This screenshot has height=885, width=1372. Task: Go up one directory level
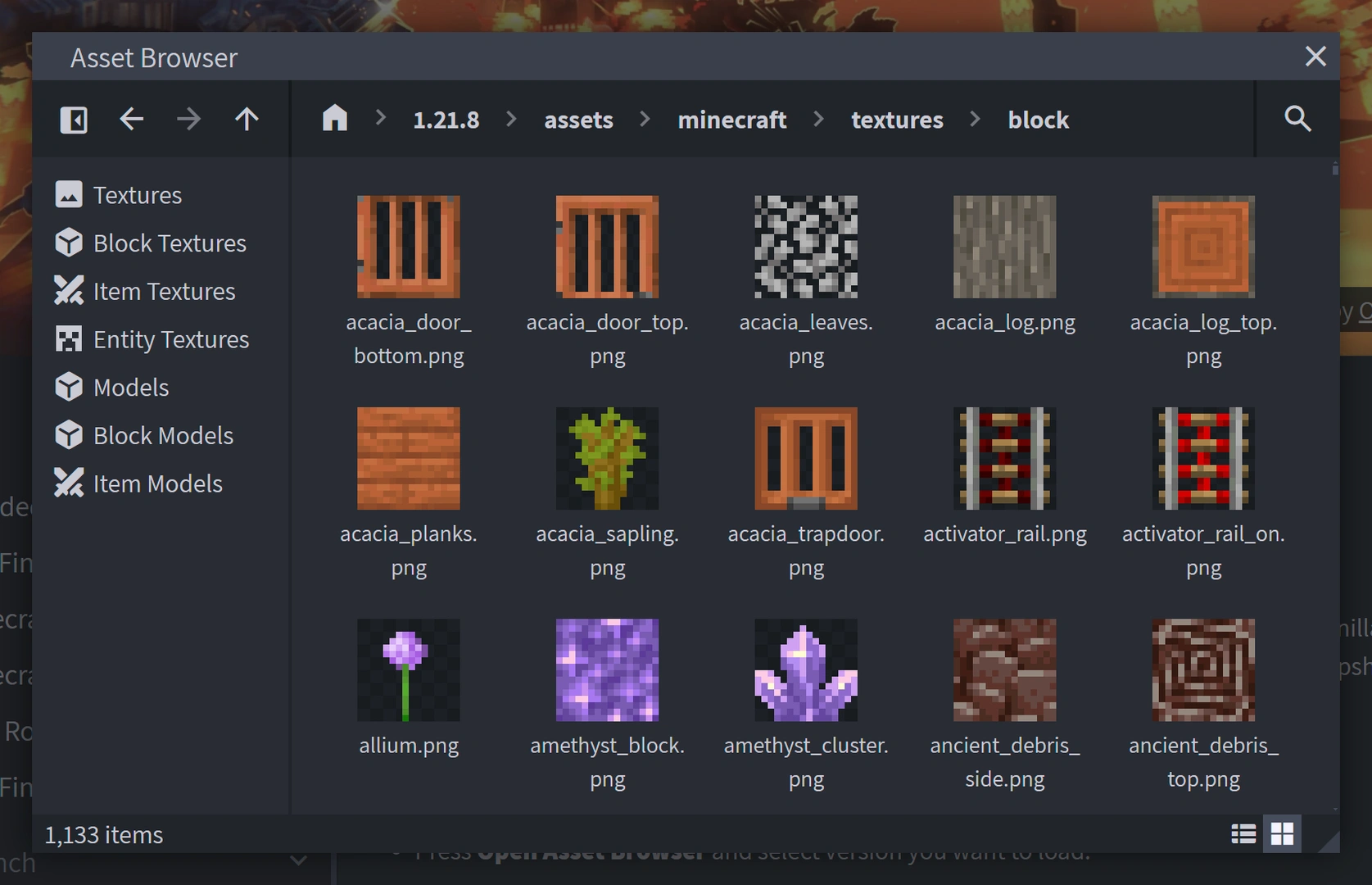pos(247,119)
